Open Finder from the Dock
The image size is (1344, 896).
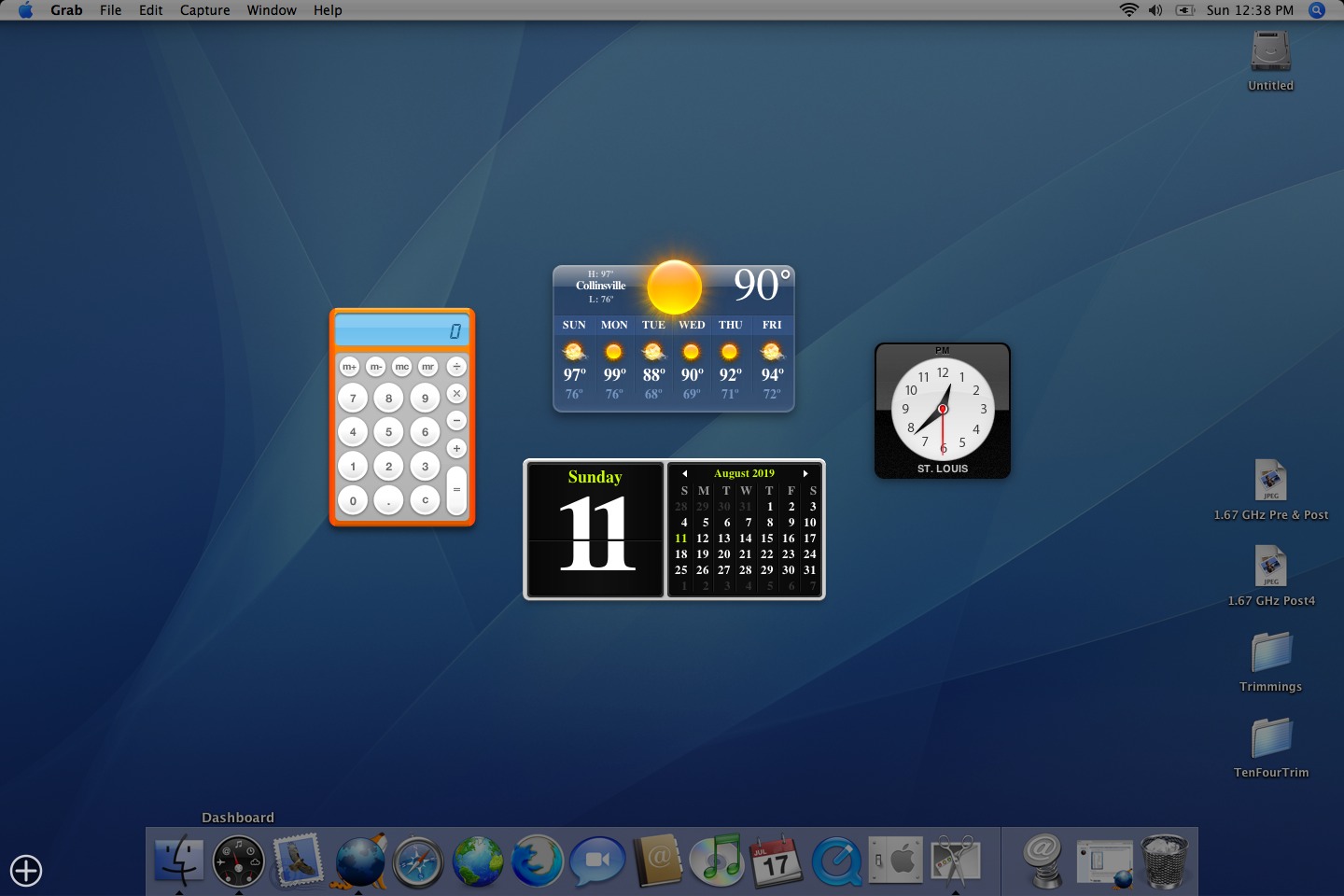(179, 861)
